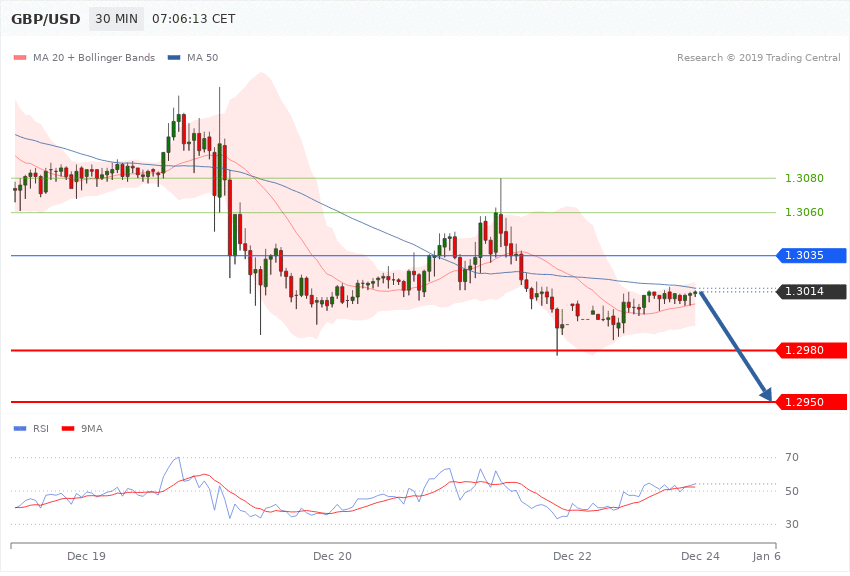Click the RSI 30 level label
Viewport: 850px width, 576px height.
tap(792, 524)
